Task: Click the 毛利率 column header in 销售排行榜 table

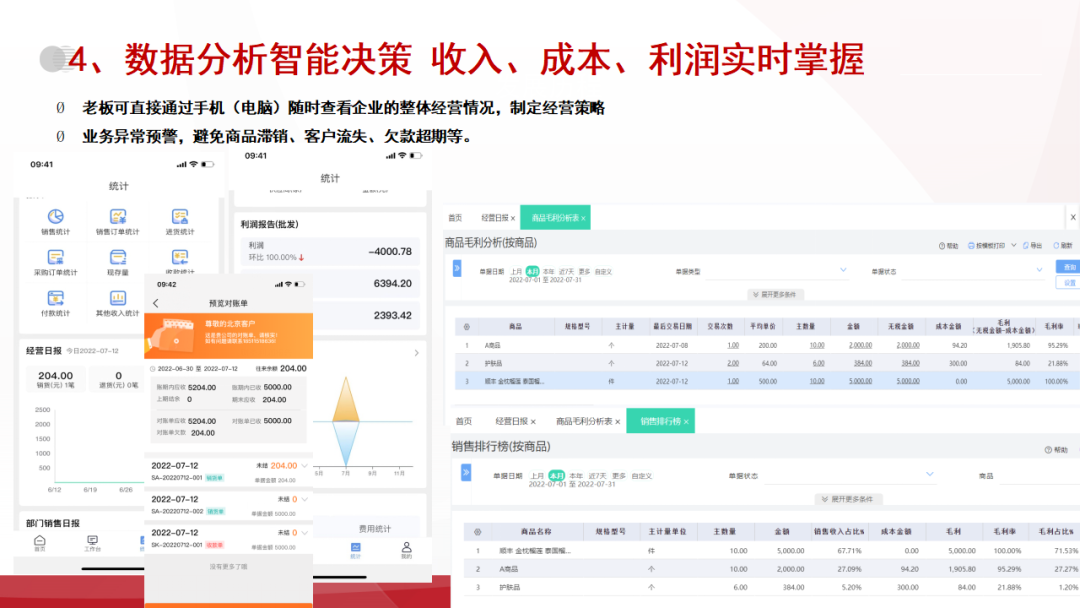Action: click(x=1007, y=532)
